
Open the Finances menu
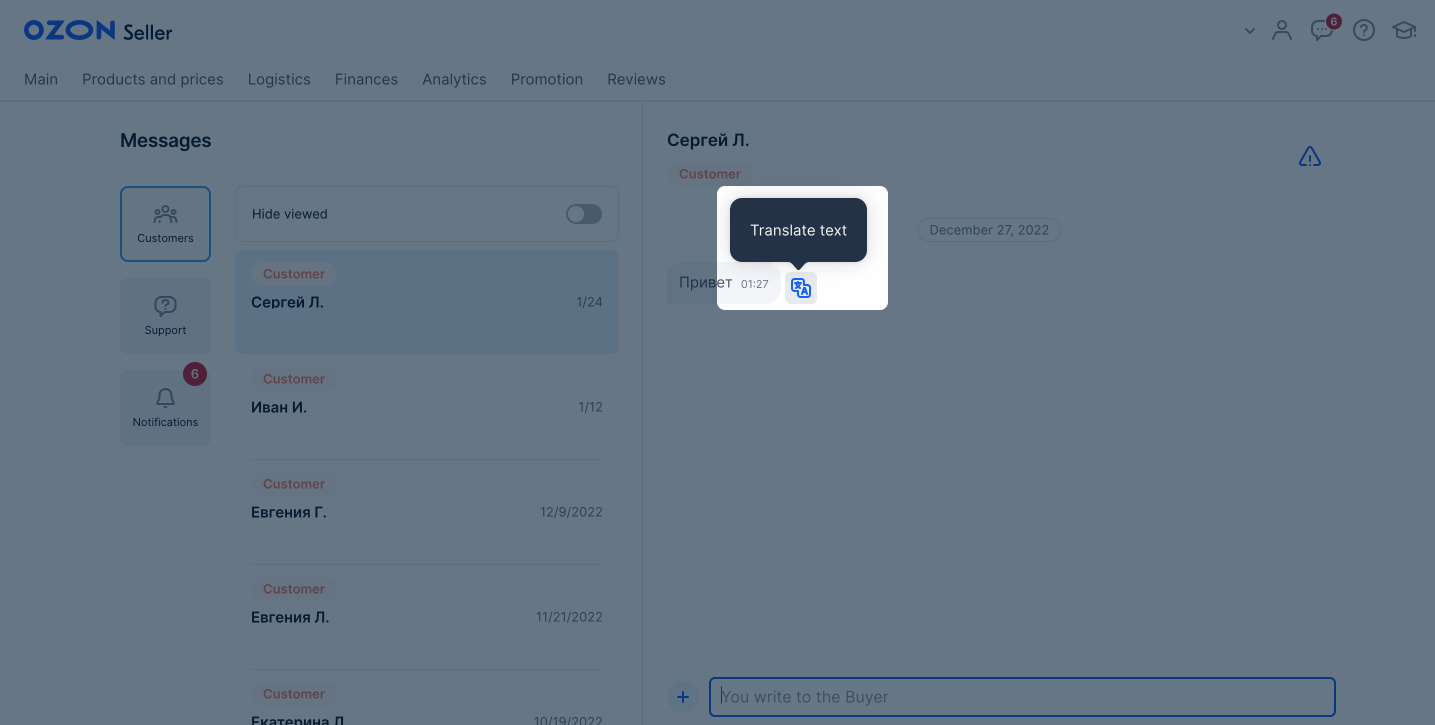click(366, 79)
